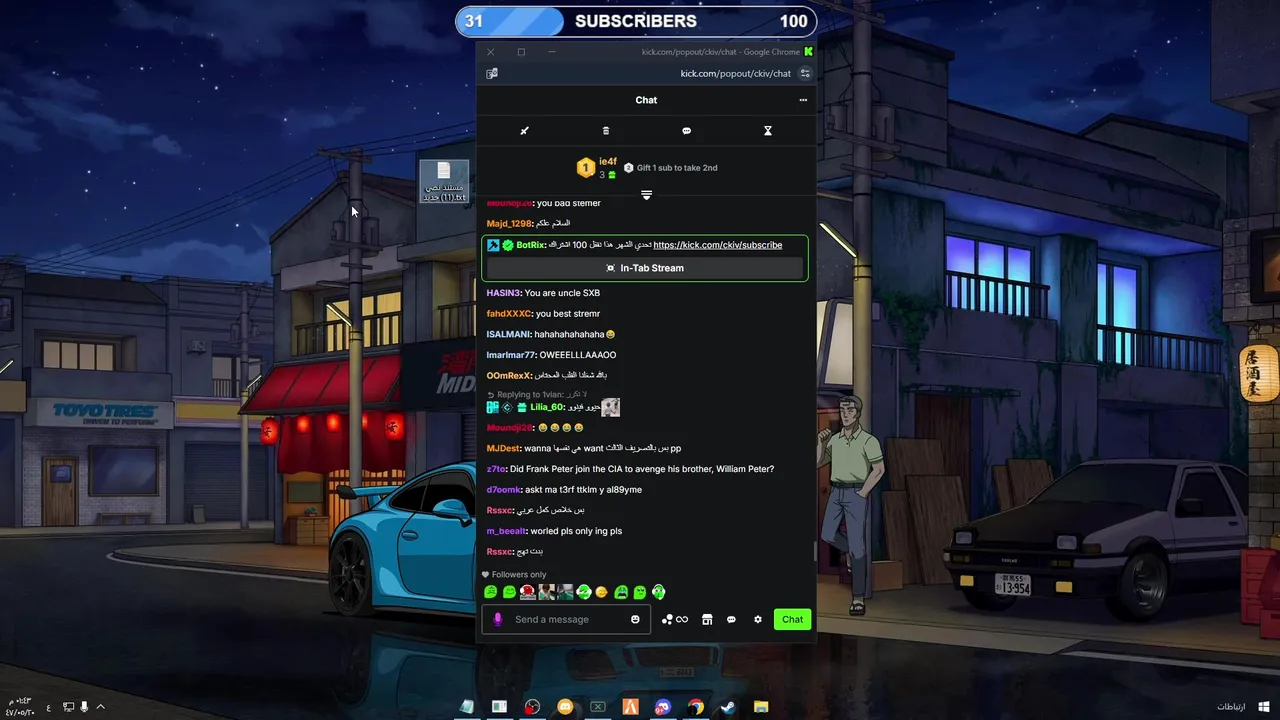The image size is (1280, 720).
Task: Click the translate icon in Chrome address bar
Action: (x=492, y=73)
